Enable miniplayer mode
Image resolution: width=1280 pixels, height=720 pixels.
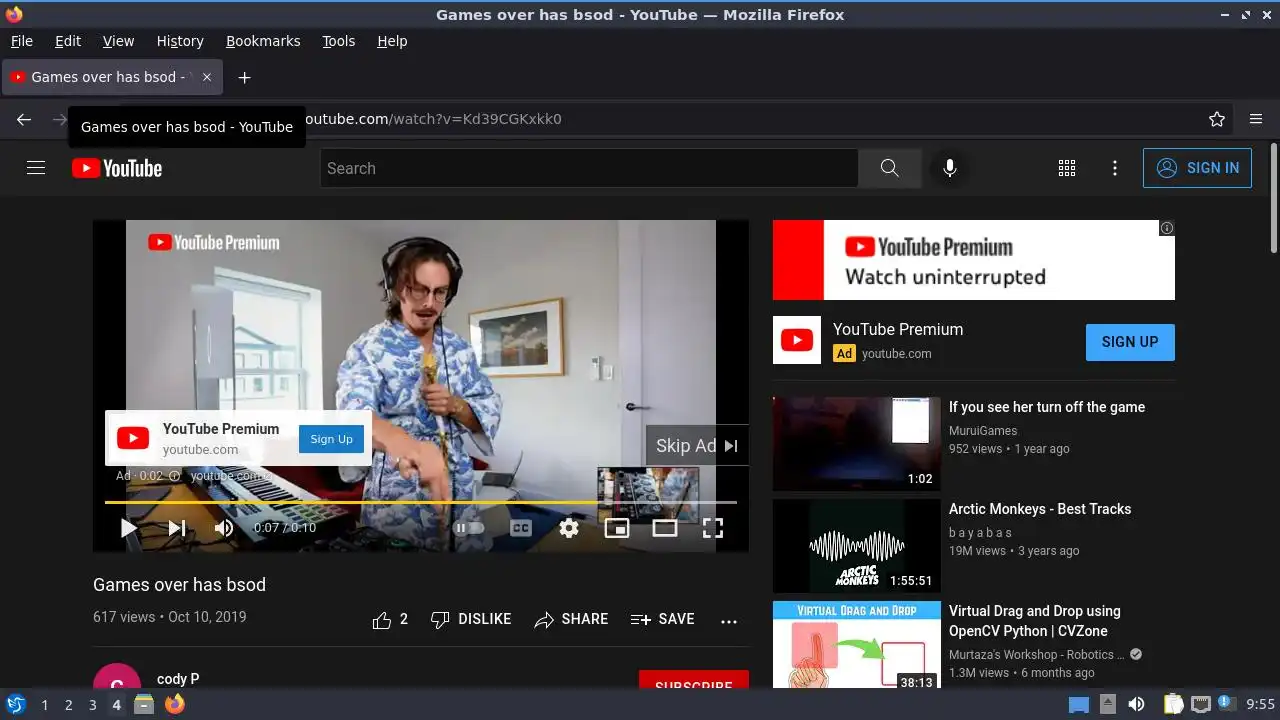point(617,528)
